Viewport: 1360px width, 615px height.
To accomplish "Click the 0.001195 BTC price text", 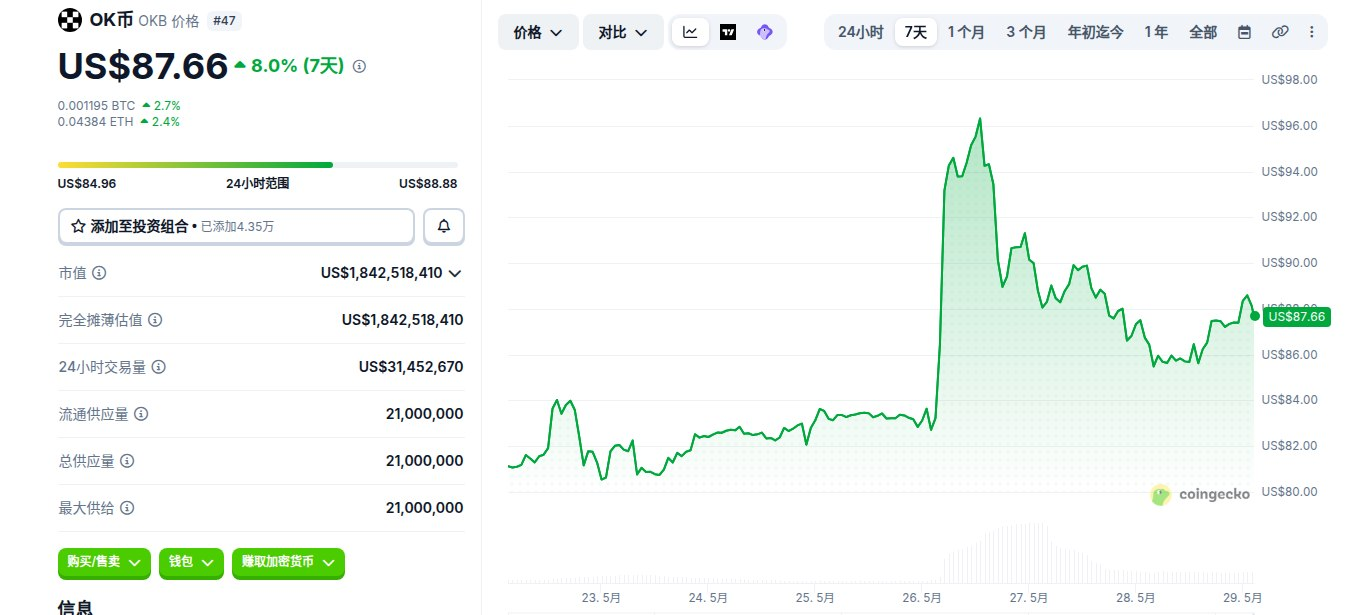I will coord(96,105).
